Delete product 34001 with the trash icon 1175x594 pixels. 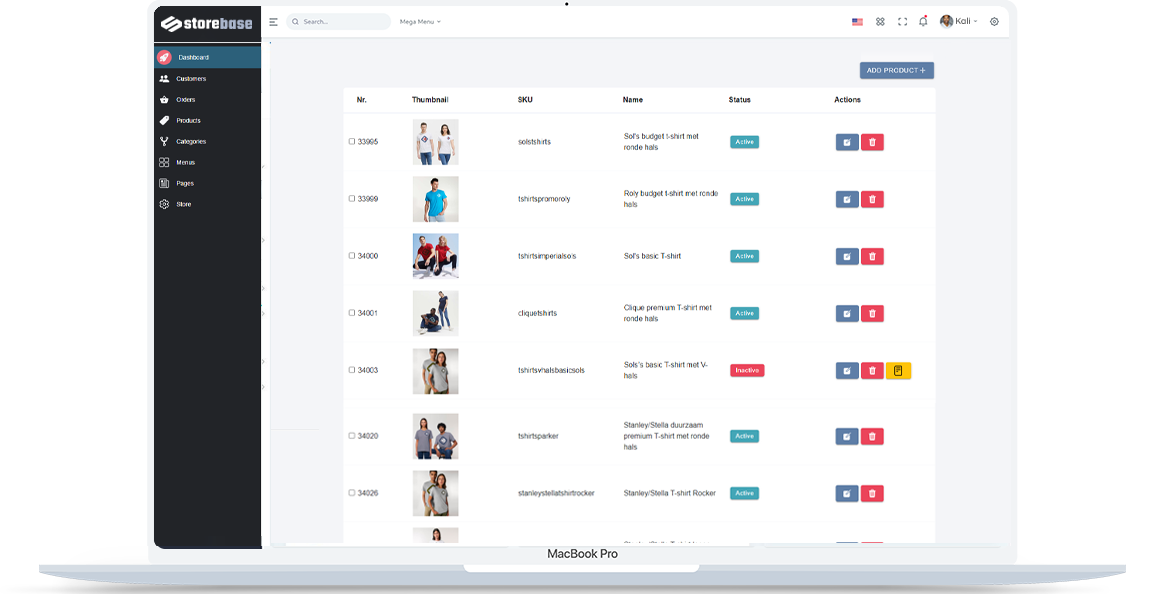coord(872,313)
